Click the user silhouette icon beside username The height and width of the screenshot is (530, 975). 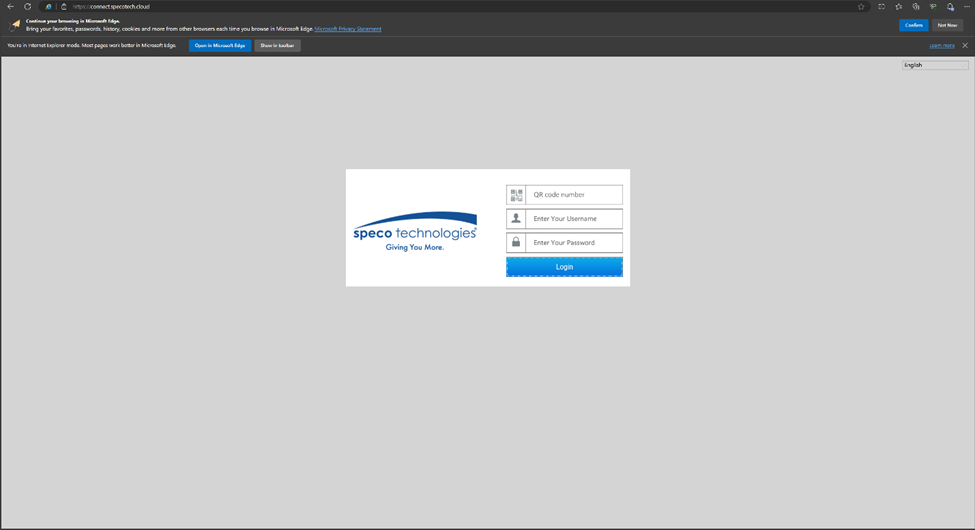[516, 219]
